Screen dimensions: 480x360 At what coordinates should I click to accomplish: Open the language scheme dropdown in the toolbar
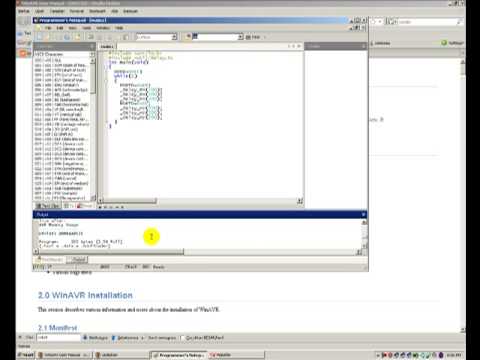point(156,37)
